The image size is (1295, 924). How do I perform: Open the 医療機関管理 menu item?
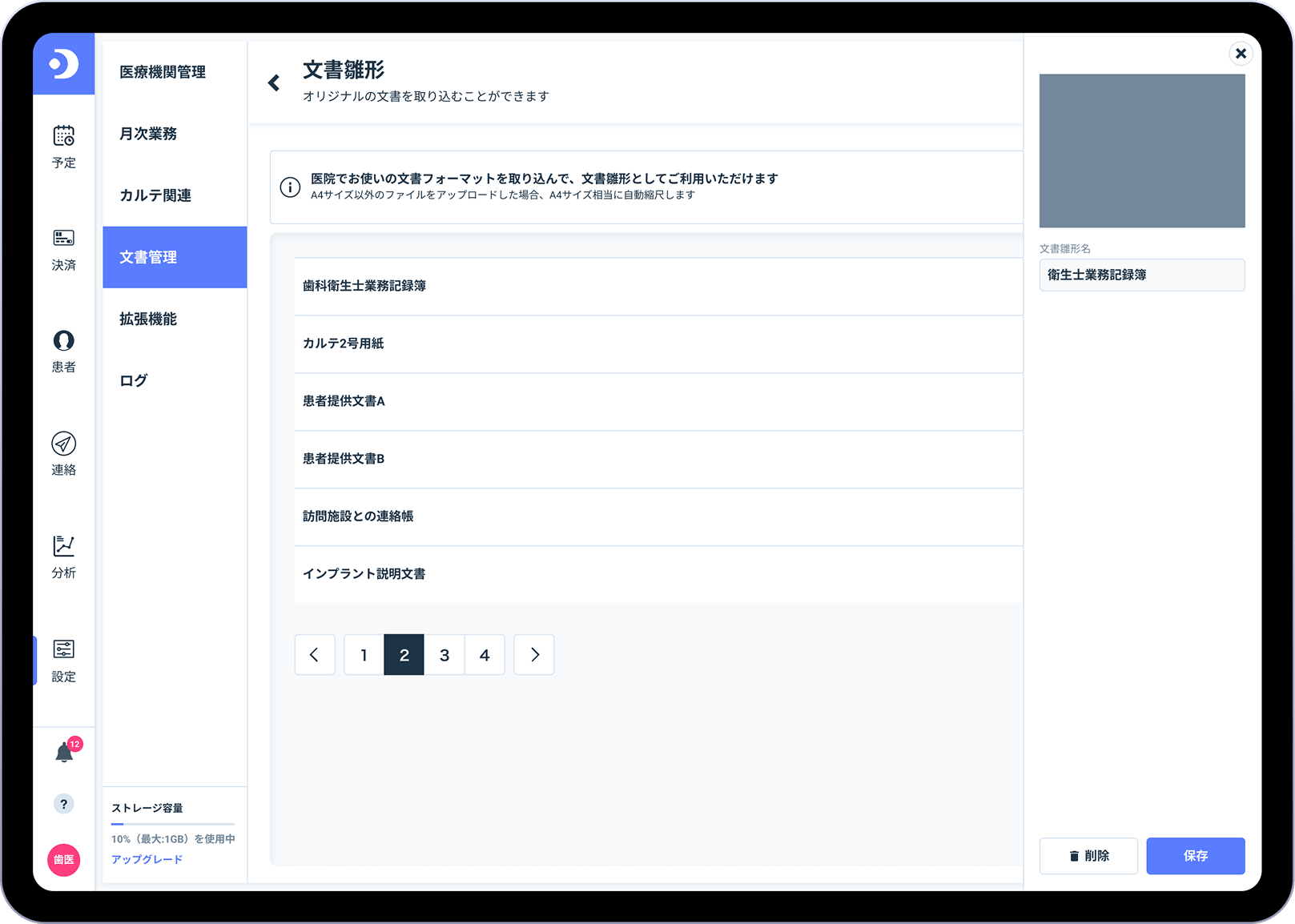click(x=163, y=72)
